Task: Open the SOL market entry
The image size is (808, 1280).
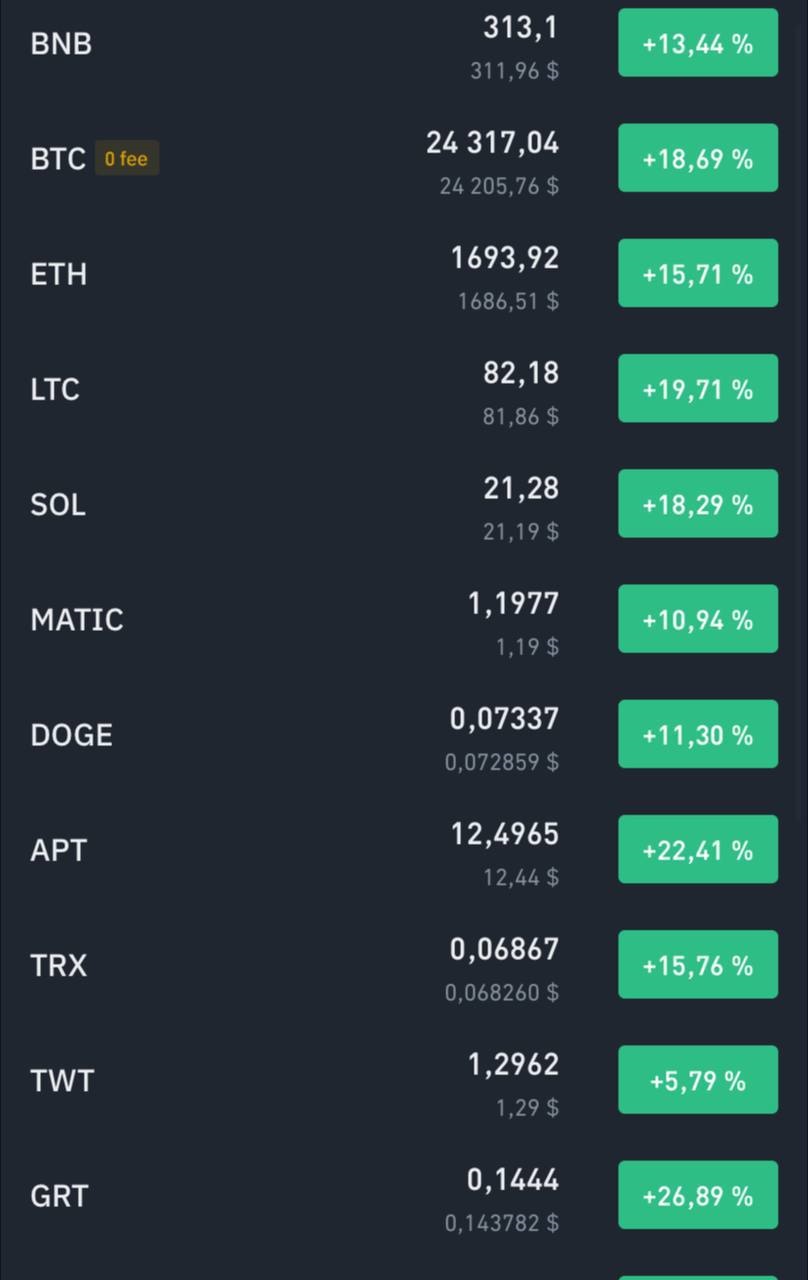Action: tap(404, 504)
